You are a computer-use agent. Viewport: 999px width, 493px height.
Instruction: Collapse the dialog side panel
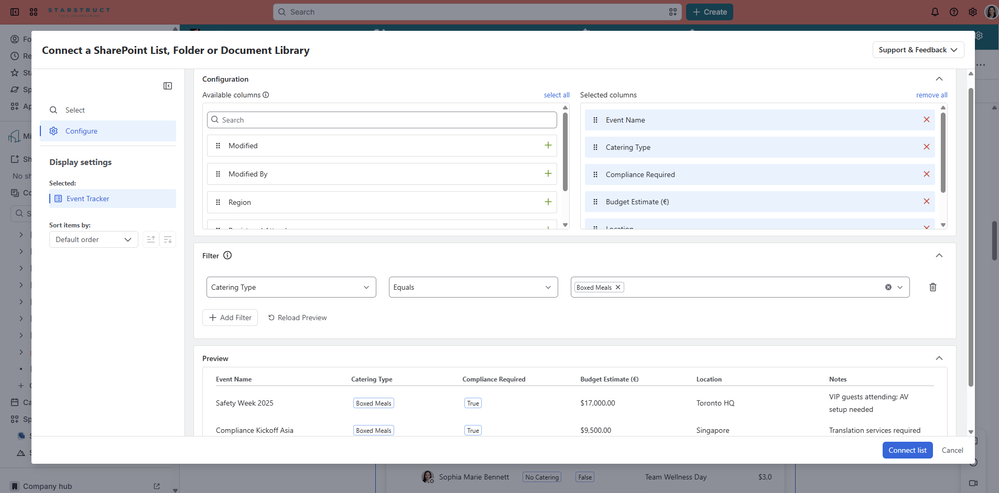click(168, 86)
